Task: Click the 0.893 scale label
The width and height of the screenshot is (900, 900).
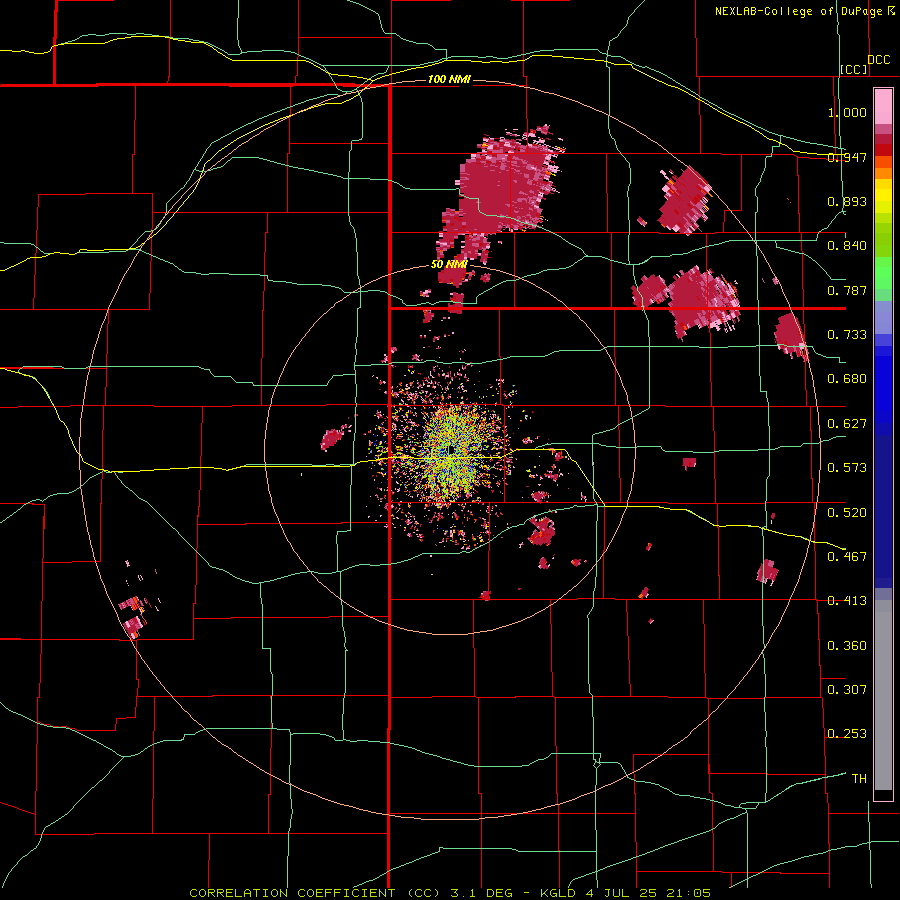Action: coord(847,201)
